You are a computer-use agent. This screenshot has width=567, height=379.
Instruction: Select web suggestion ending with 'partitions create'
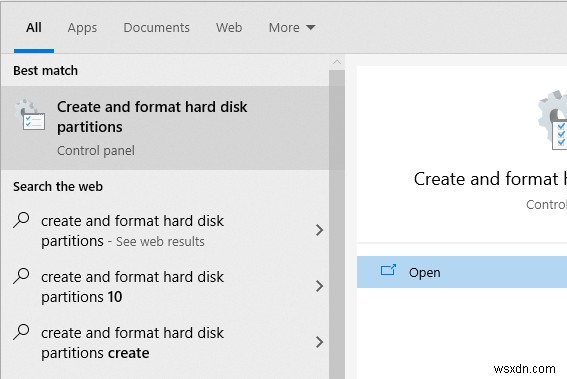click(165, 342)
